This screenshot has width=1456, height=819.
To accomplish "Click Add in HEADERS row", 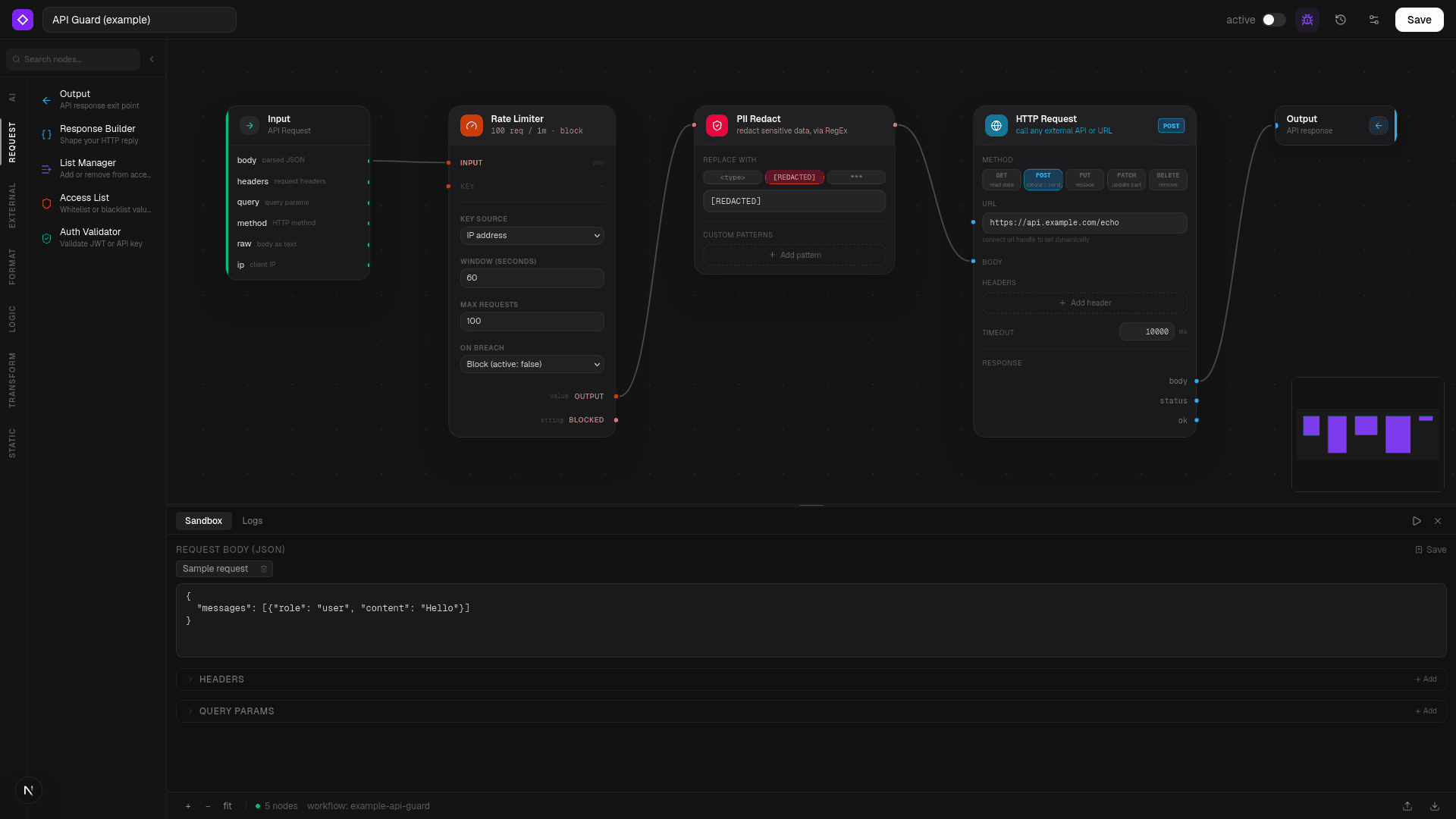I will [1426, 679].
